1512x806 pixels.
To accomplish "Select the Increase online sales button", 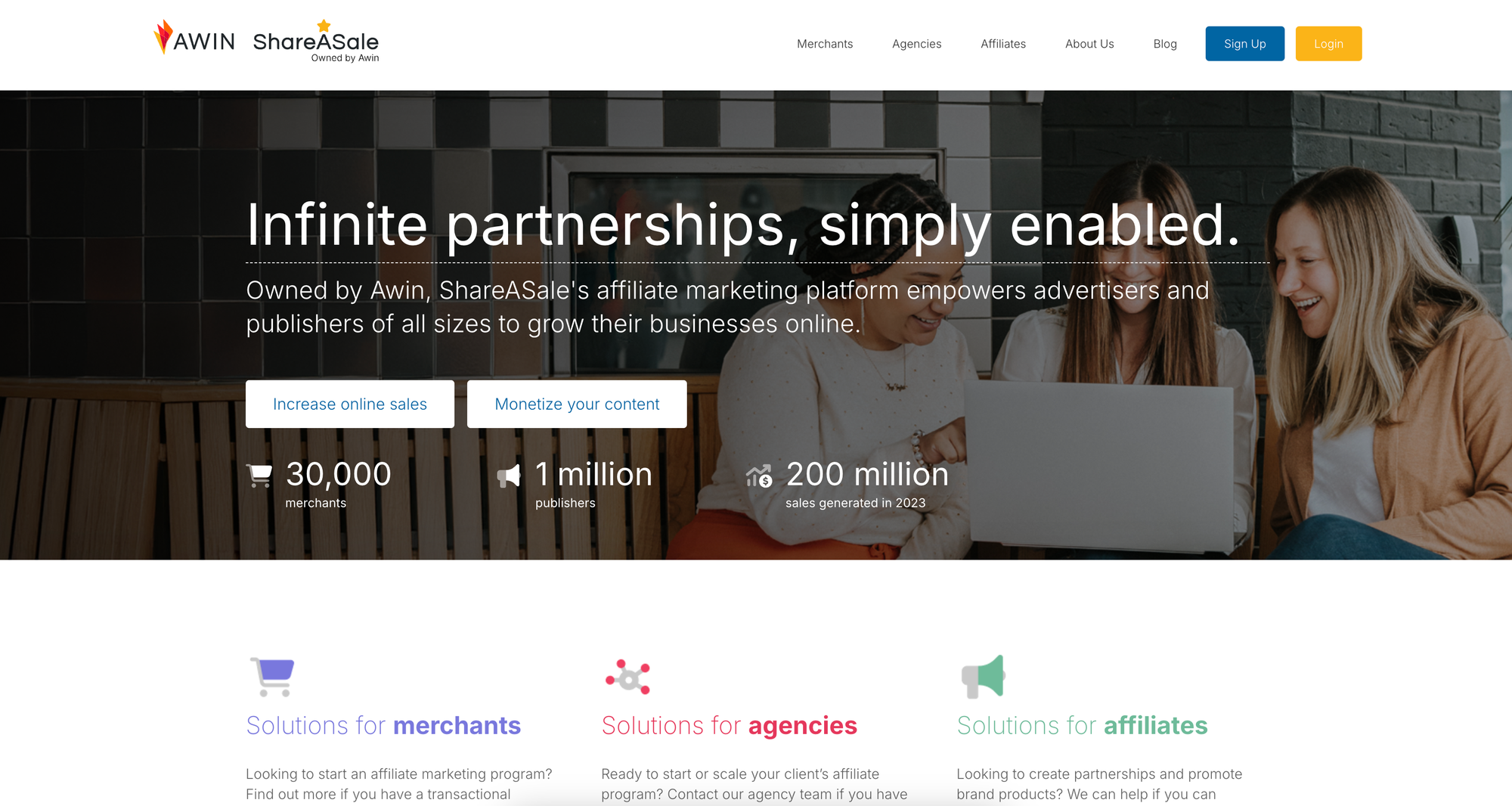I will pos(350,404).
